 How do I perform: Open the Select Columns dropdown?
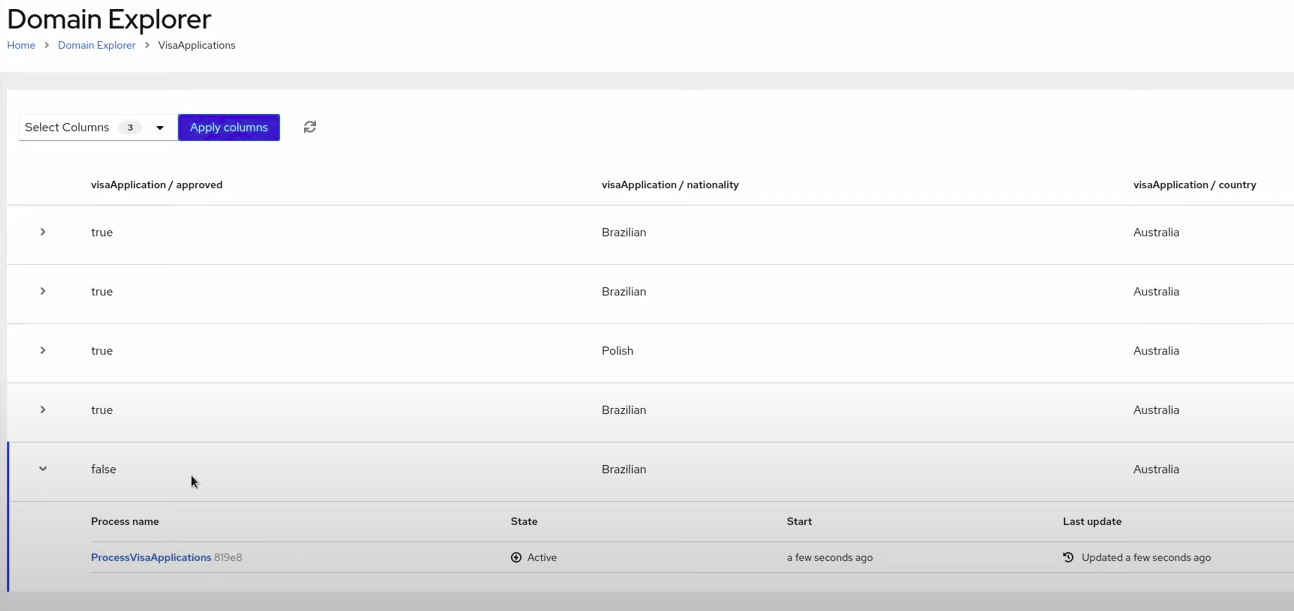(98, 127)
